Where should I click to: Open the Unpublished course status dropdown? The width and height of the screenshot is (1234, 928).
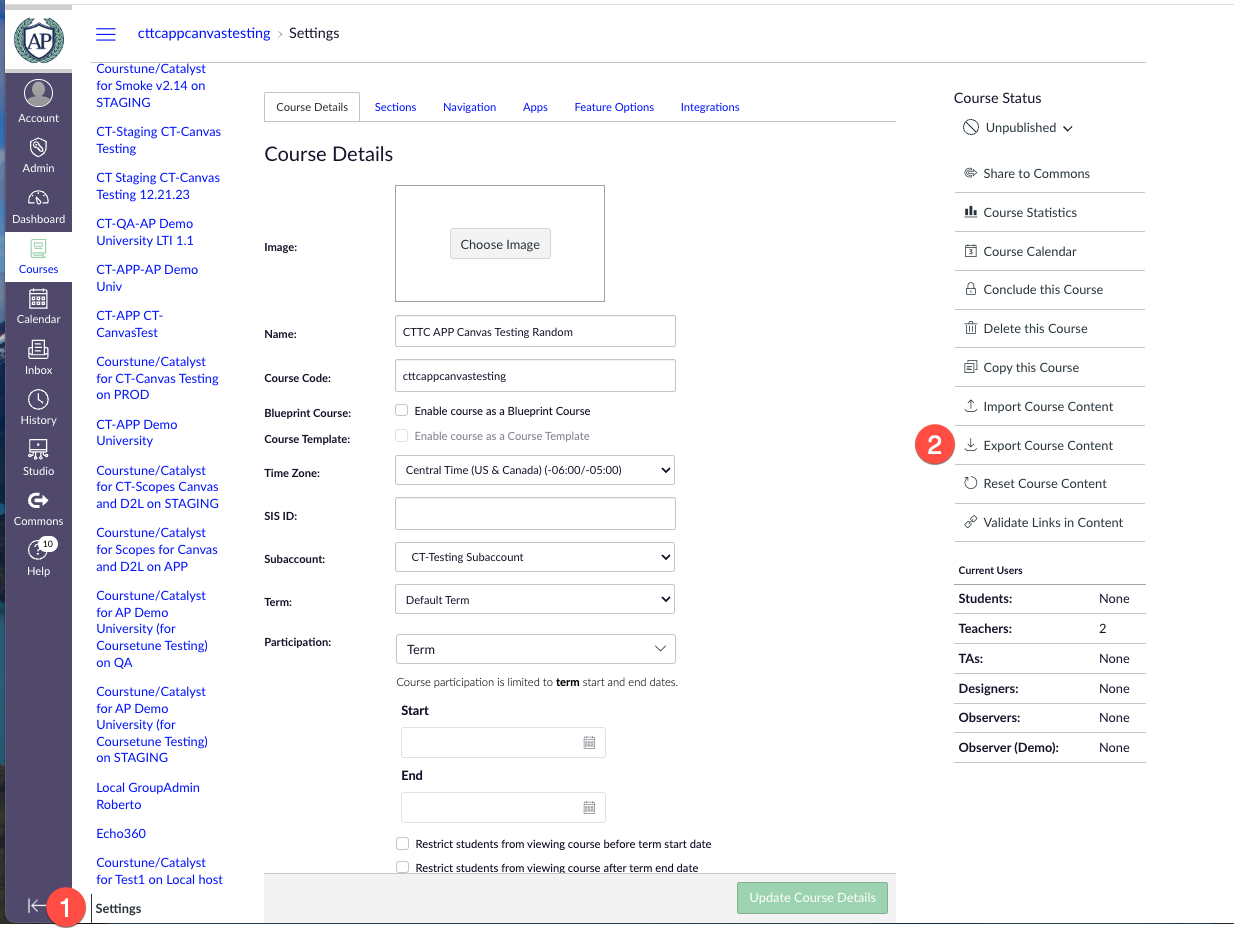pyautogui.click(x=1018, y=128)
